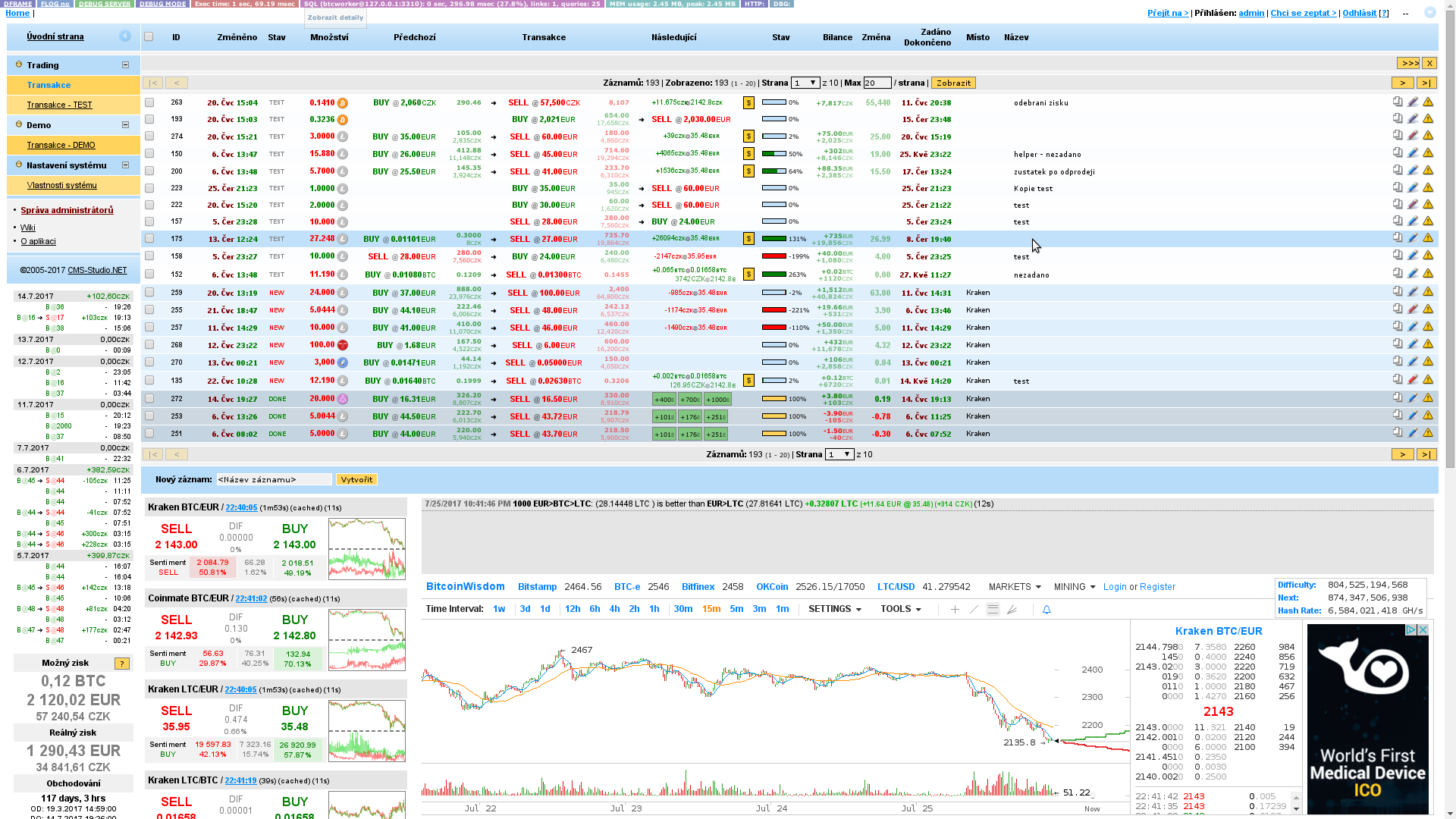1456x819 pixels.
Task: Click the dollar icon in row 263
Action: click(748, 102)
